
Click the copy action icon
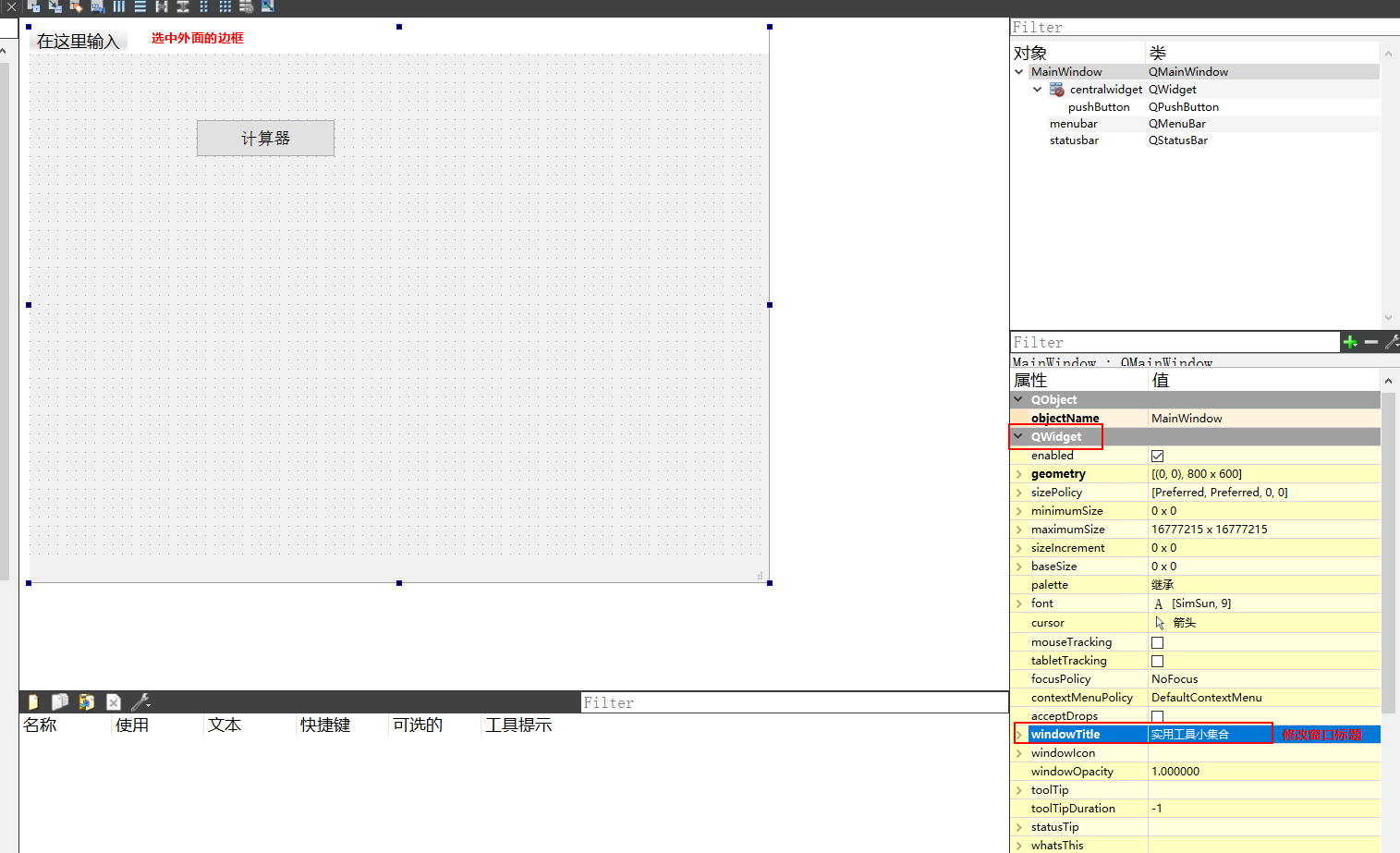tap(60, 702)
